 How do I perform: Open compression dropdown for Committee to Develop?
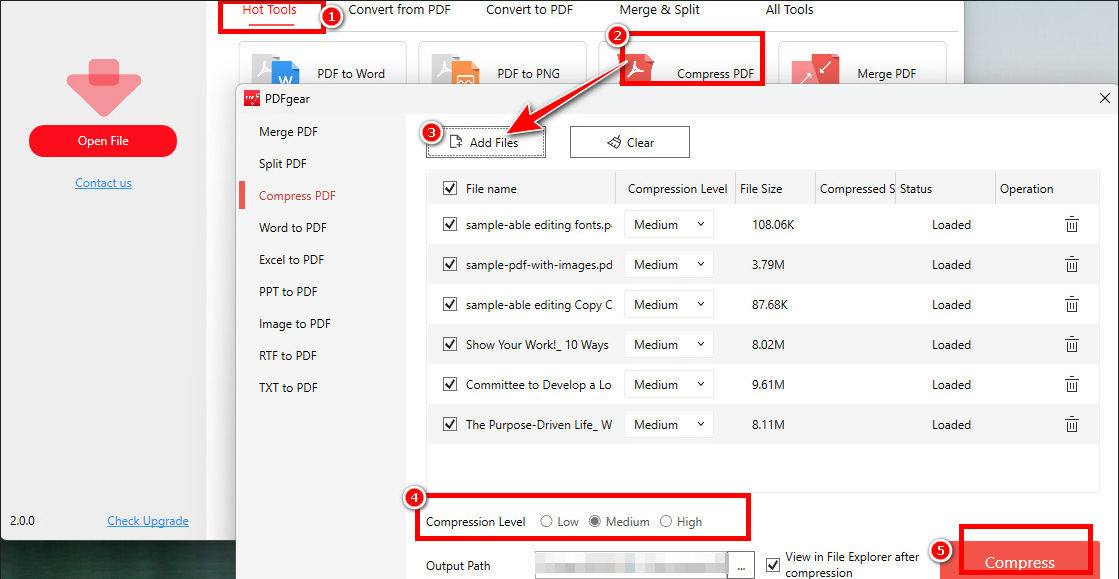(x=669, y=384)
